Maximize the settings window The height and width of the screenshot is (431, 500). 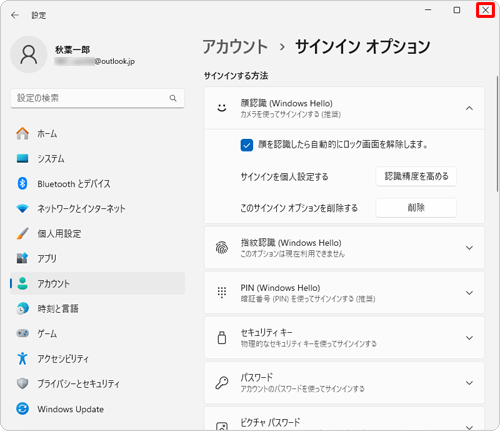[457, 10]
